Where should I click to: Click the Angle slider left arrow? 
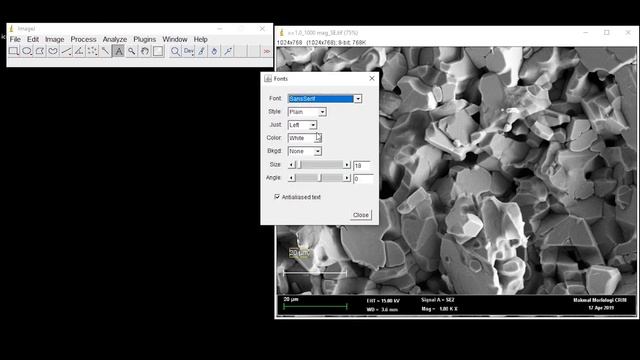[291, 178]
